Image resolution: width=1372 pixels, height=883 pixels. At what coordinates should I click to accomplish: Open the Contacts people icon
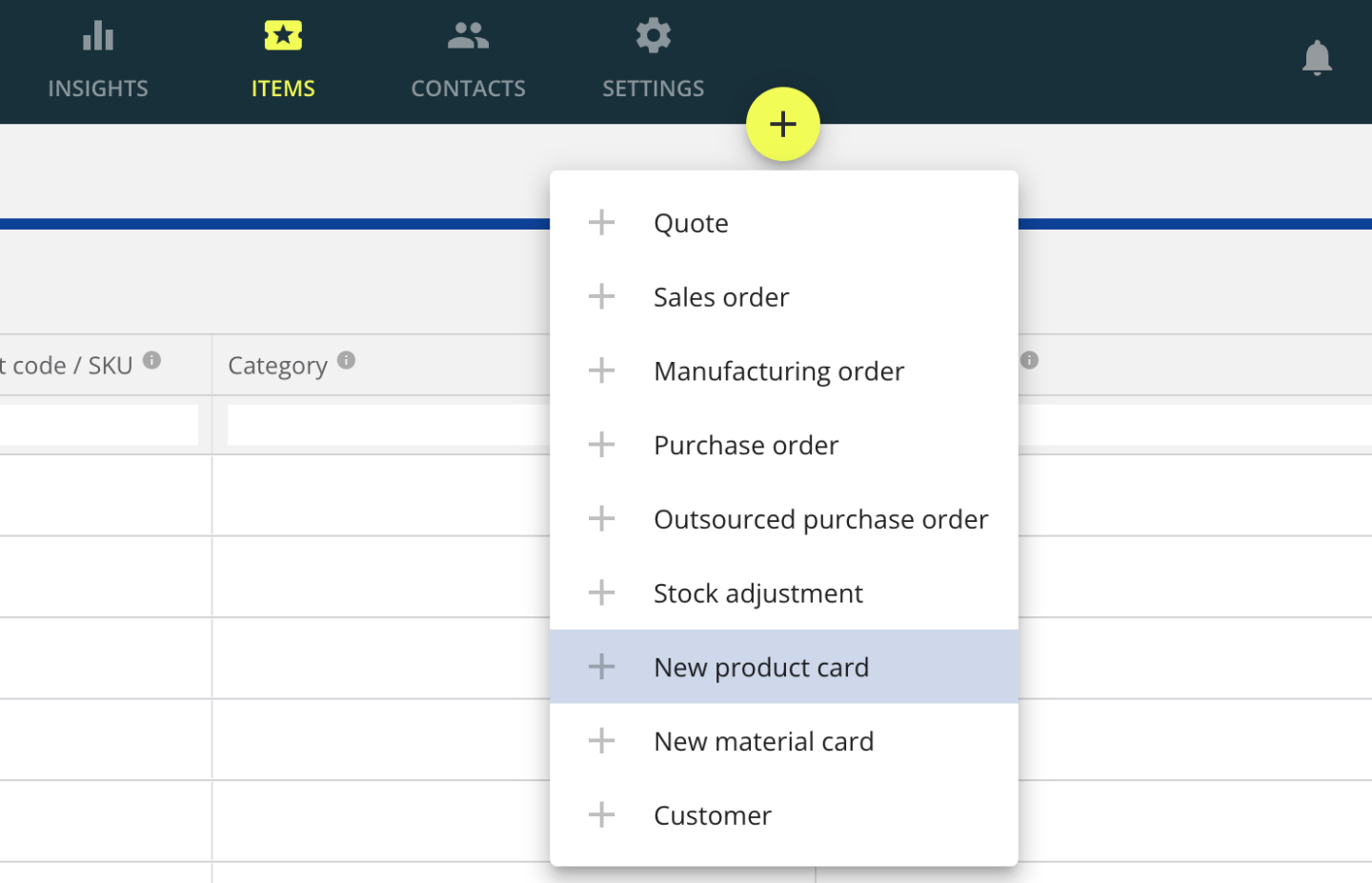[468, 35]
